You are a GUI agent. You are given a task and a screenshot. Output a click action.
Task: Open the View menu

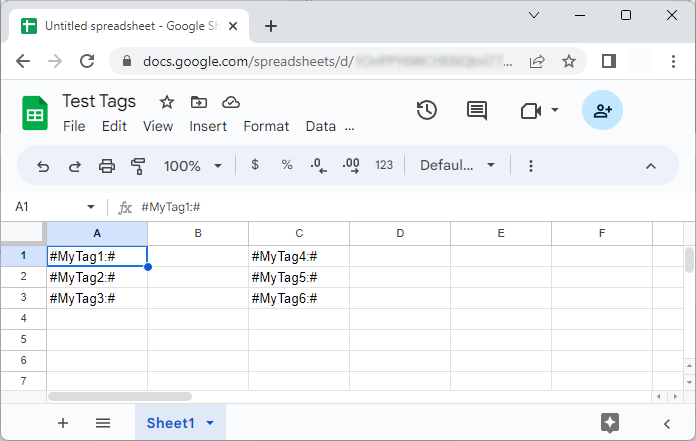158,126
